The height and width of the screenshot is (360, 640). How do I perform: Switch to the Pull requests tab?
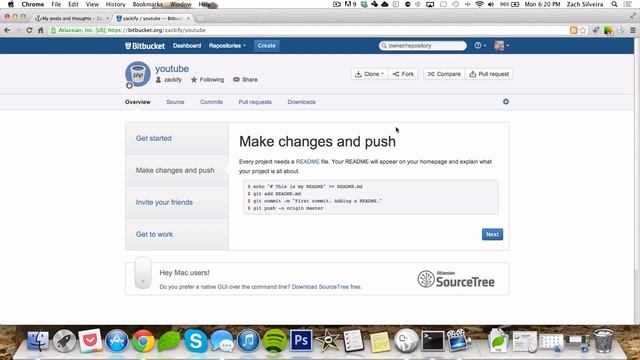point(255,102)
